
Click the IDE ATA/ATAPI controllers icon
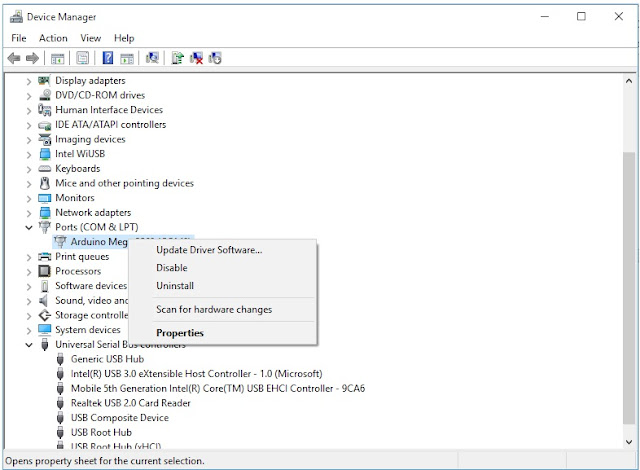[x=44, y=125]
